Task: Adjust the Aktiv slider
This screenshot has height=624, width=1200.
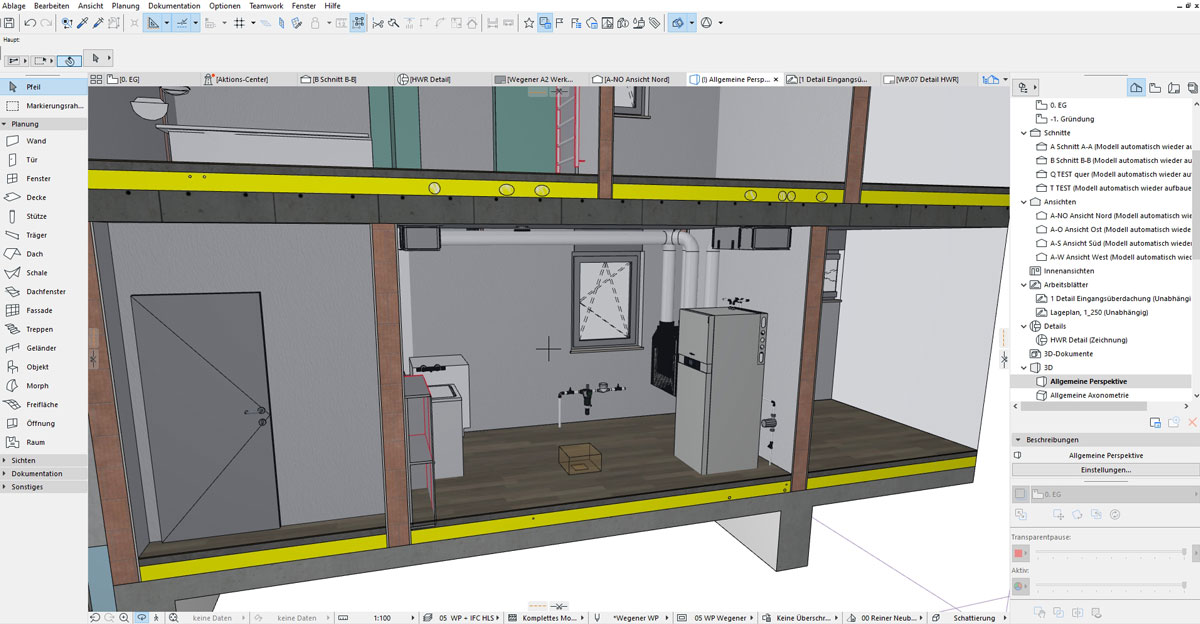Action: (x=1110, y=584)
